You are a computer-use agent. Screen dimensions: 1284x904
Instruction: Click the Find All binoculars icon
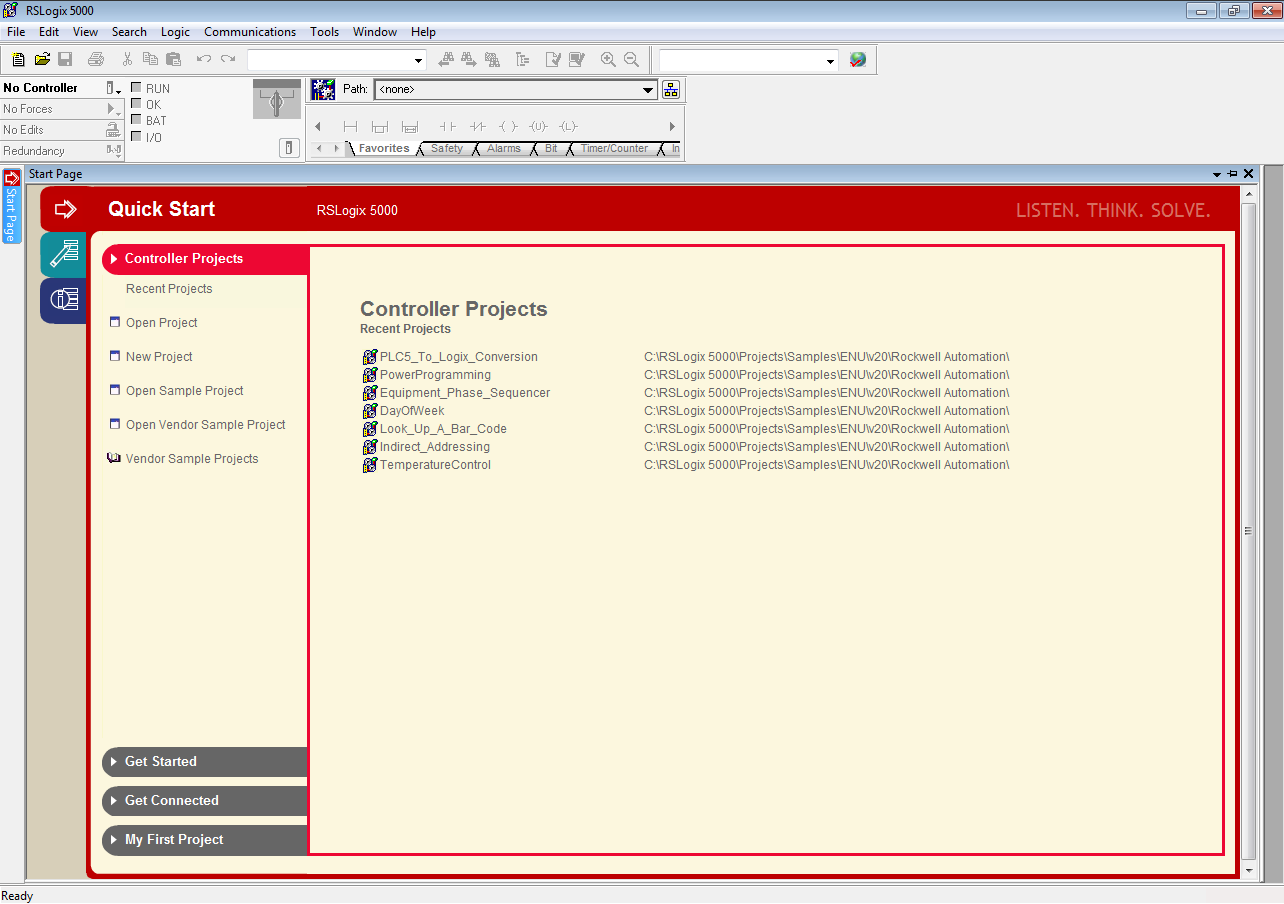click(492, 60)
